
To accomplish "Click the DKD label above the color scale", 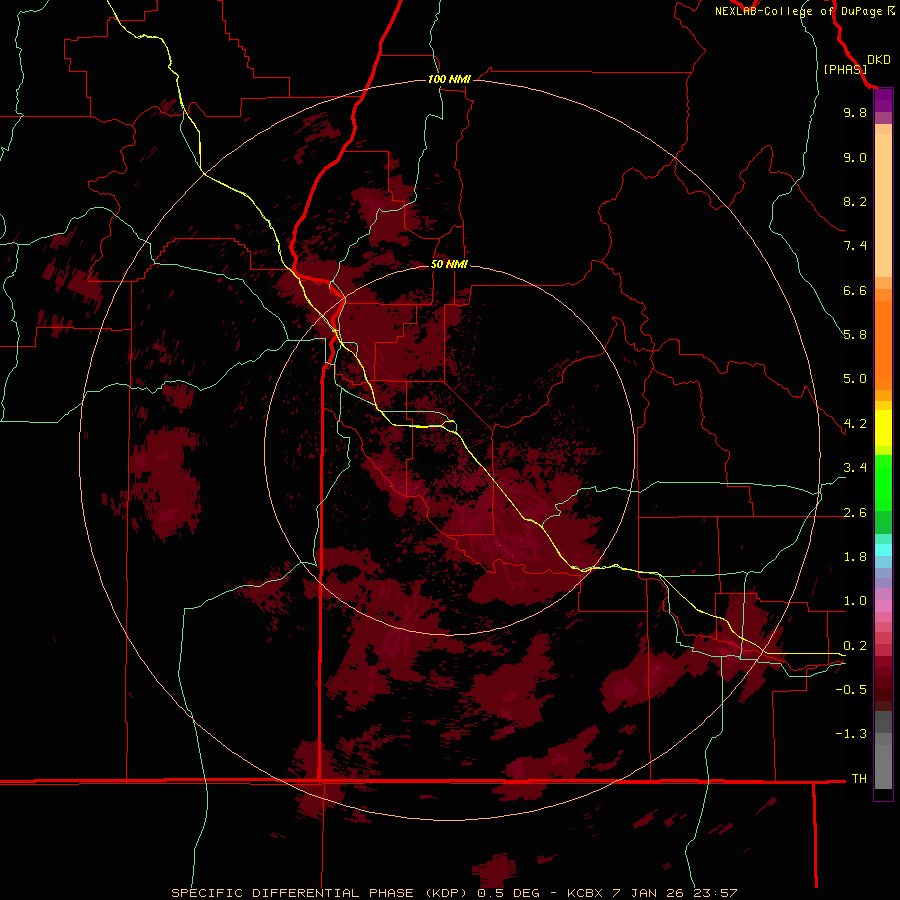I will (879, 60).
